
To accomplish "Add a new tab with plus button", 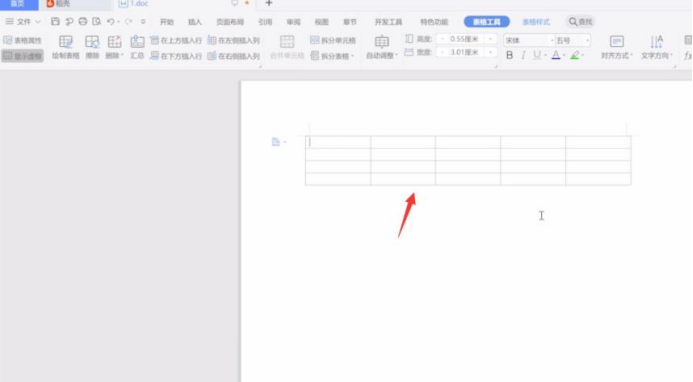I will point(269,3).
